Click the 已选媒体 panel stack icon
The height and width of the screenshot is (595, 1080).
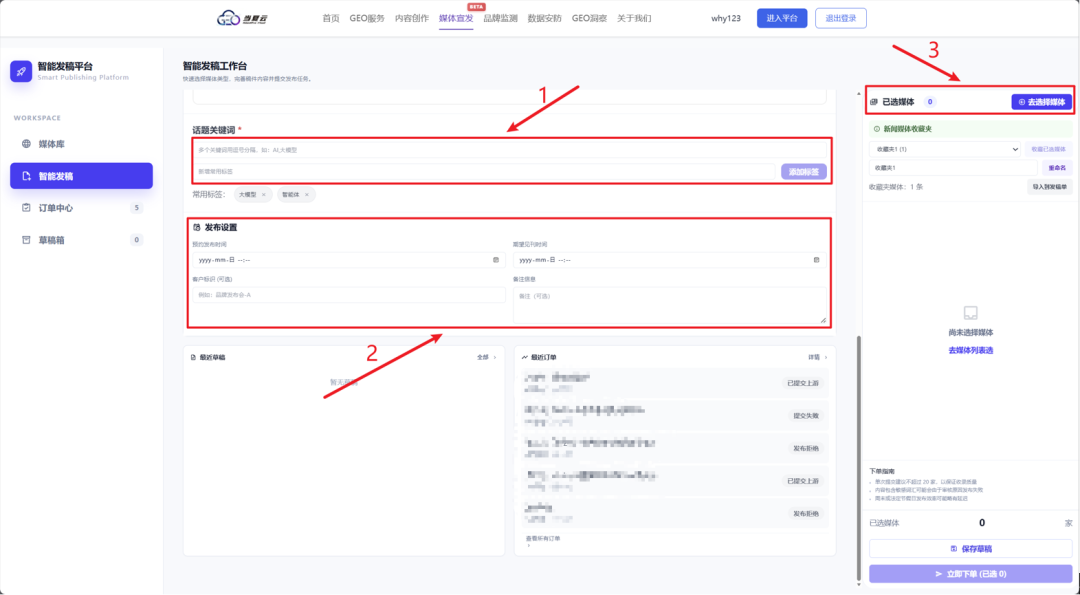coord(874,102)
